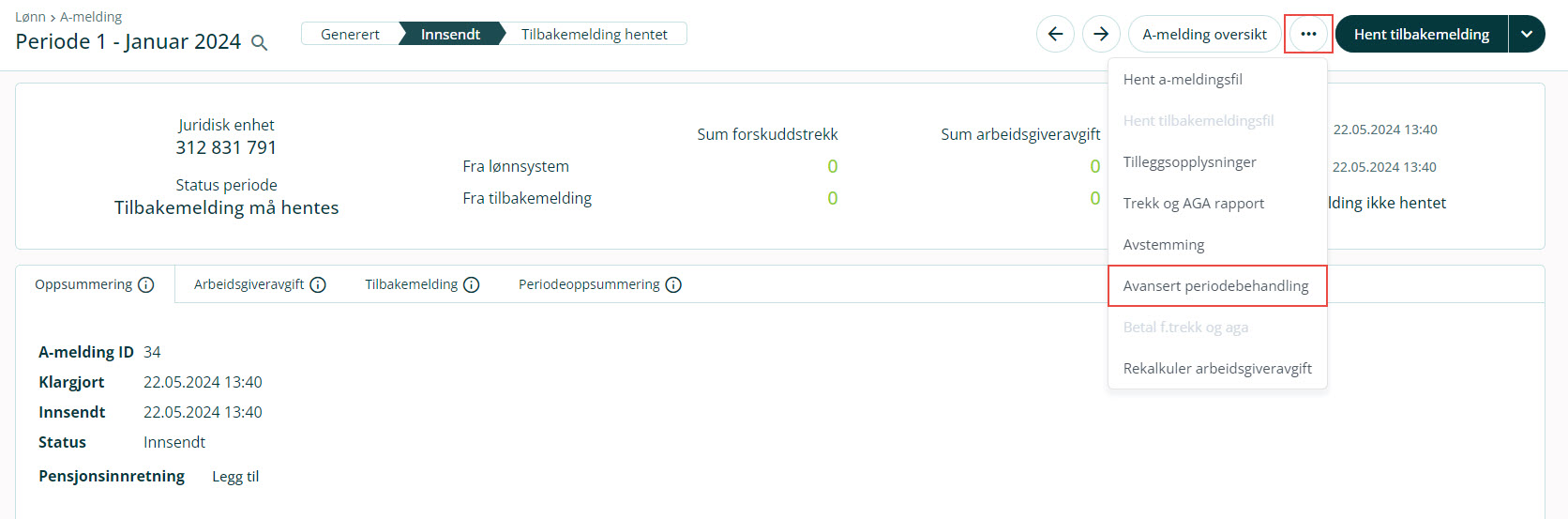Choose Avstemming in the menu
The image size is (1568, 519).
(1164, 245)
